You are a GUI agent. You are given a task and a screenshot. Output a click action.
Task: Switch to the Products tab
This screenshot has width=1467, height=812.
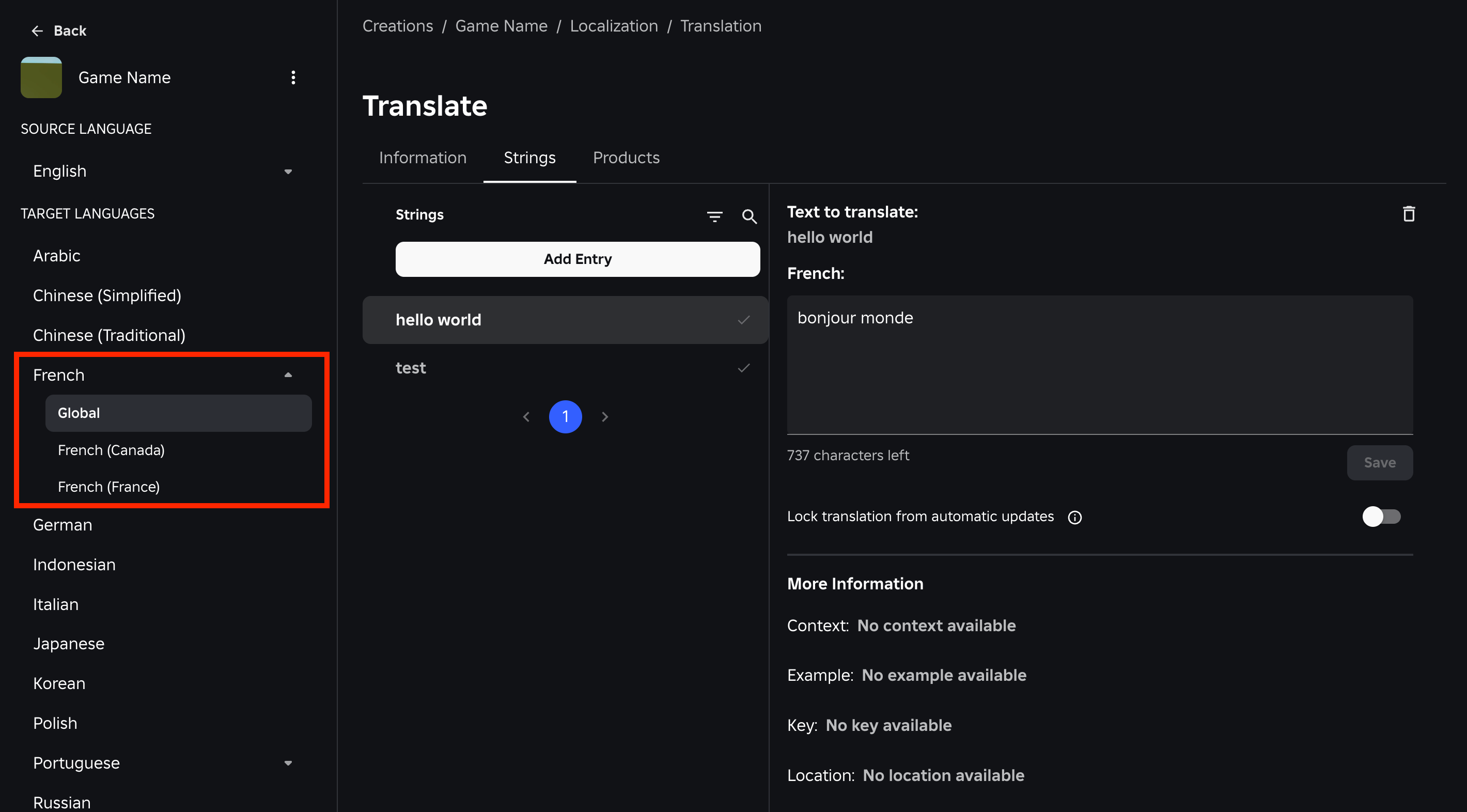tap(626, 158)
